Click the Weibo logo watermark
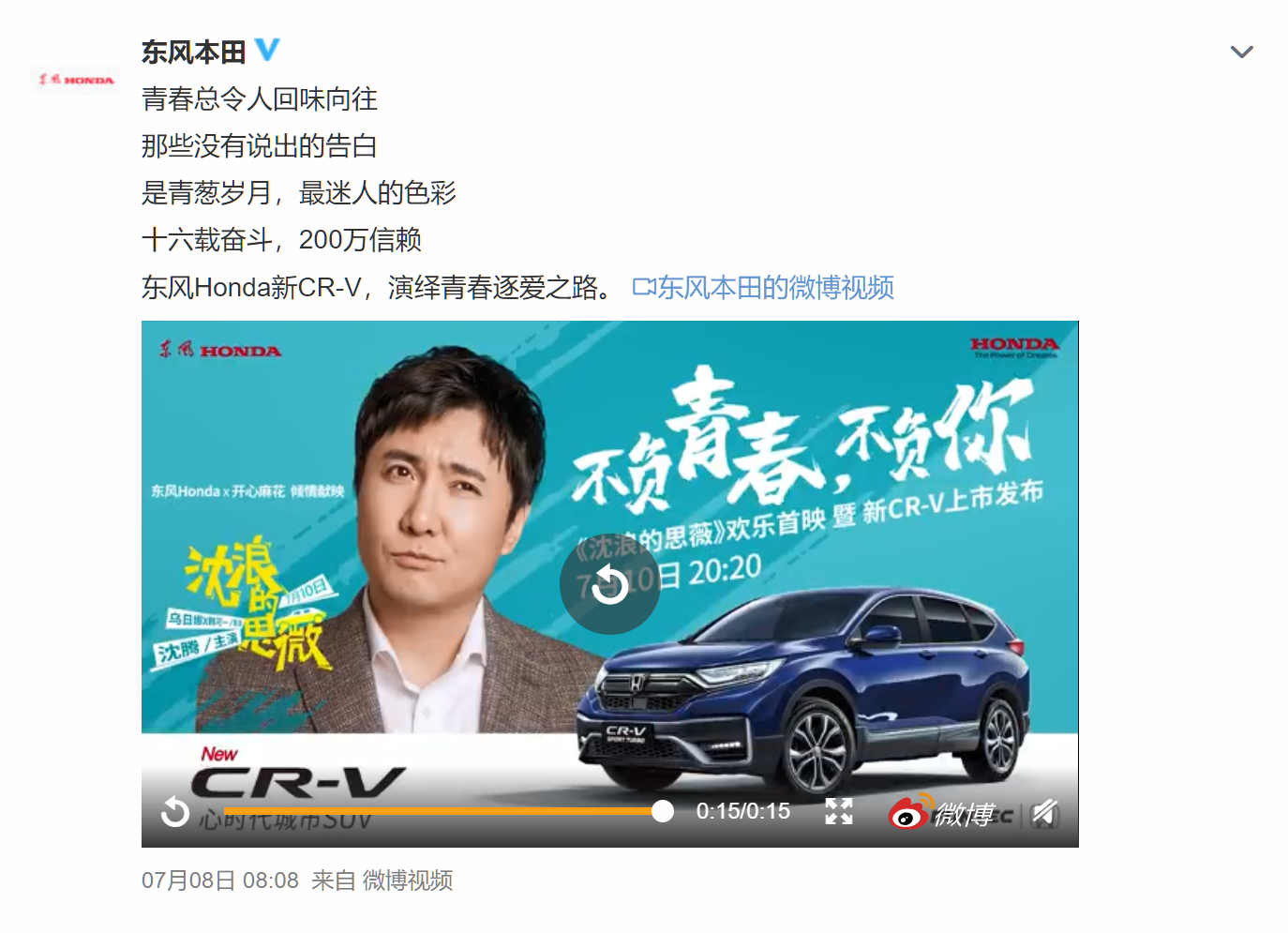Screen dimensions: 1288x933 click(941, 812)
